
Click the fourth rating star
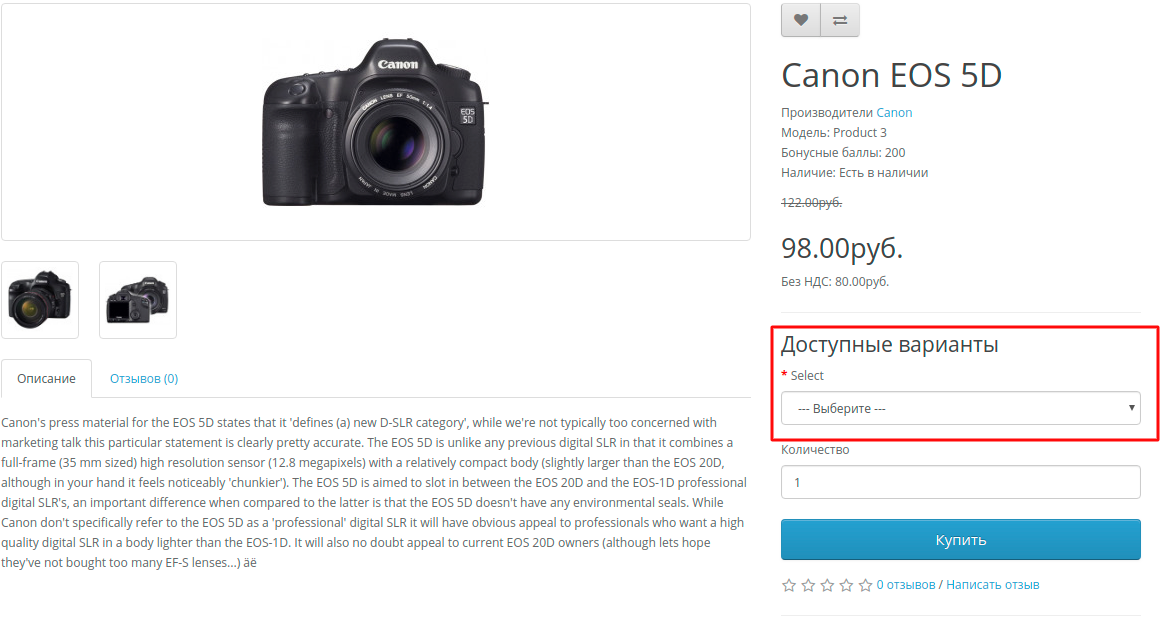[846, 585]
